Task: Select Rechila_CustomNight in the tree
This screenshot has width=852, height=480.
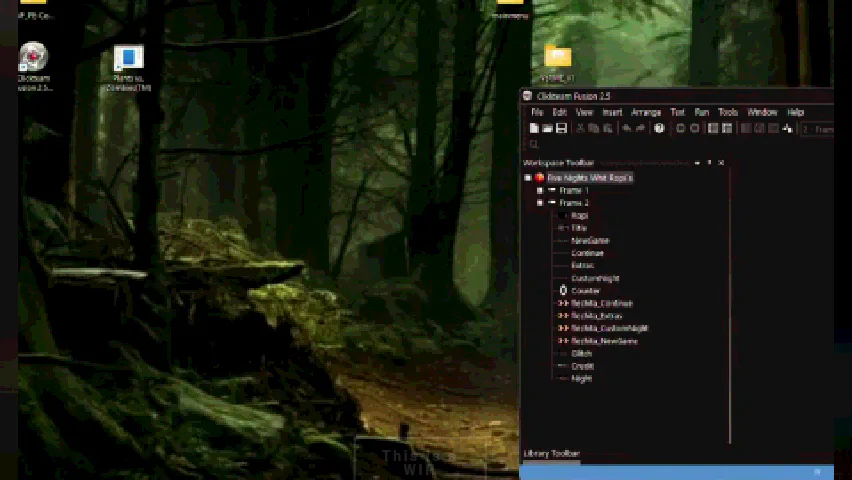Action: point(609,328)
